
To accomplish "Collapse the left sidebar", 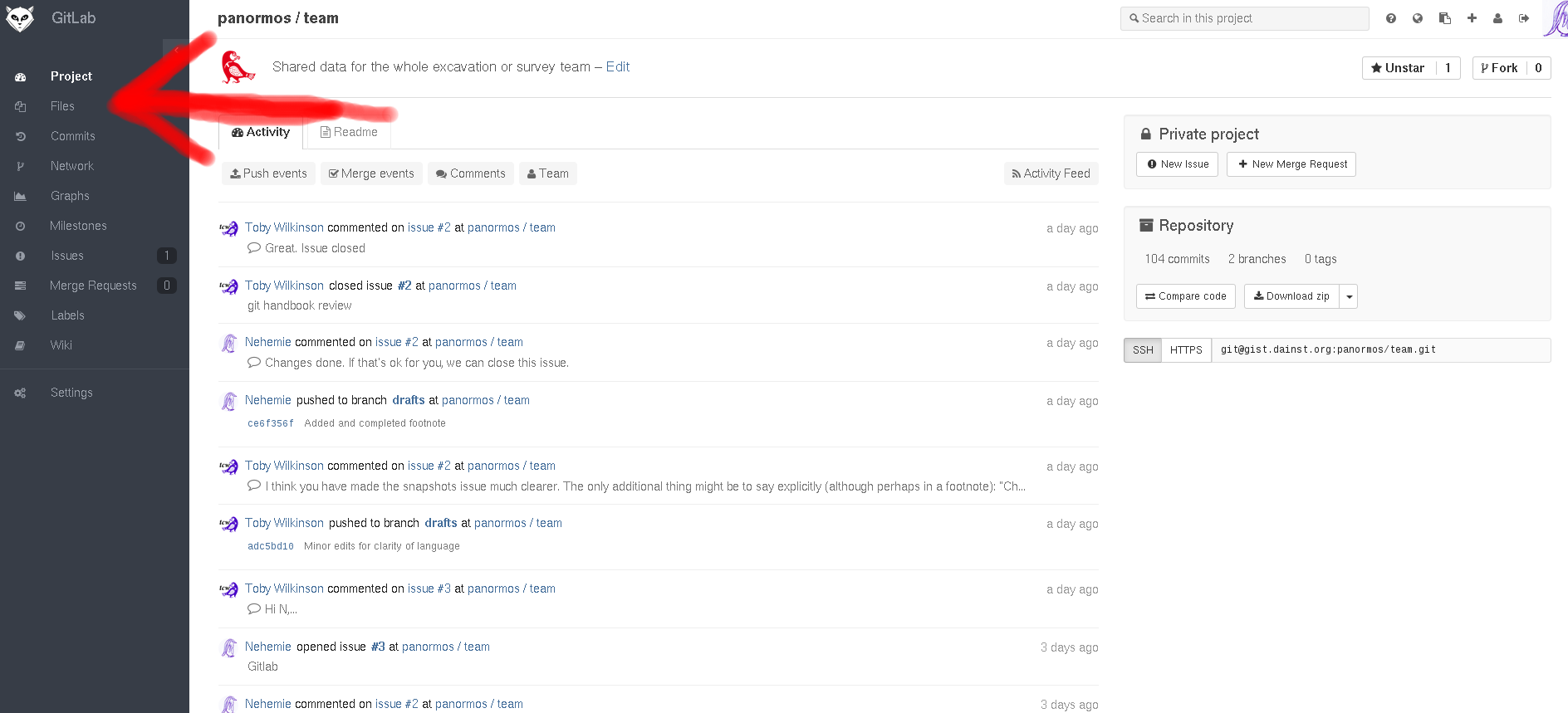I will (x=176, y=51).
